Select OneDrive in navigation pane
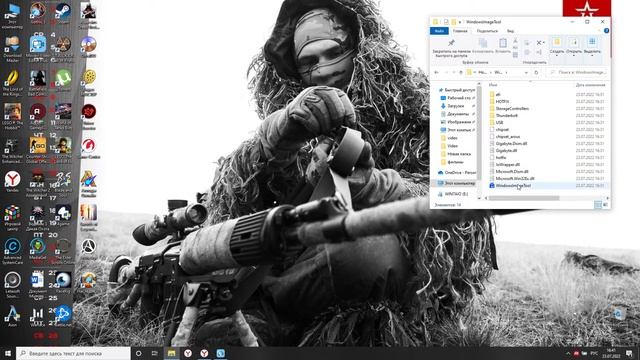The width and height of the screenshot is (640, 360). click(456, 172)
